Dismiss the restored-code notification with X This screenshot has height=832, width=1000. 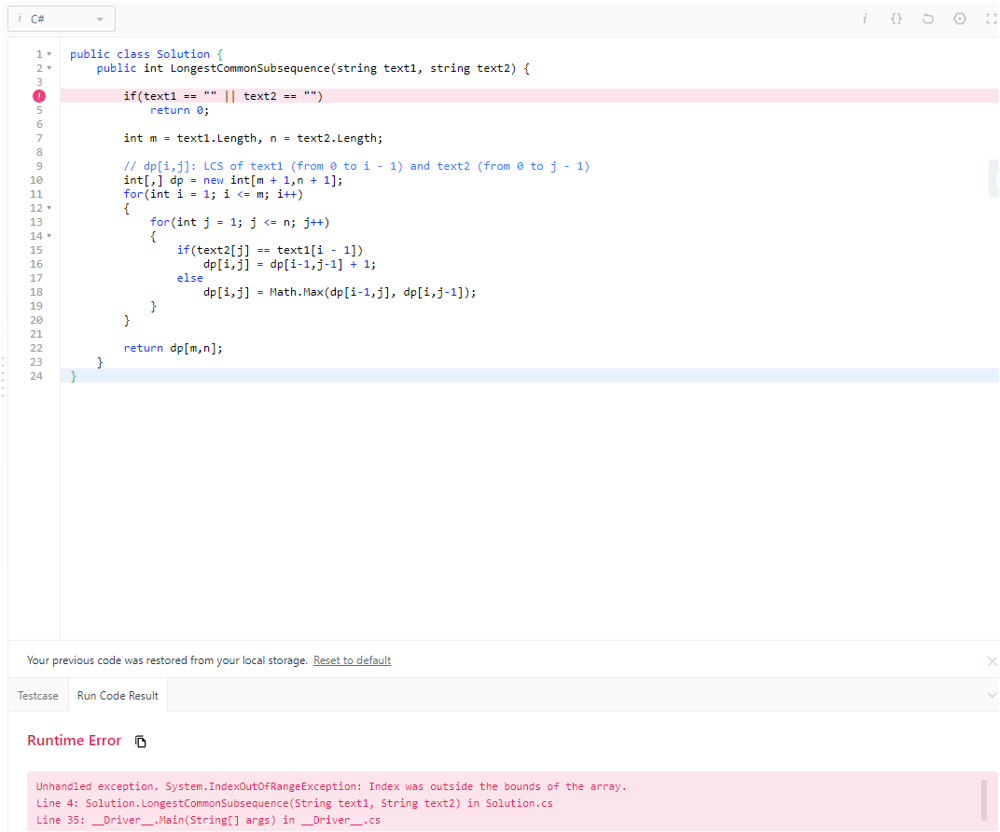click(992, 661)
